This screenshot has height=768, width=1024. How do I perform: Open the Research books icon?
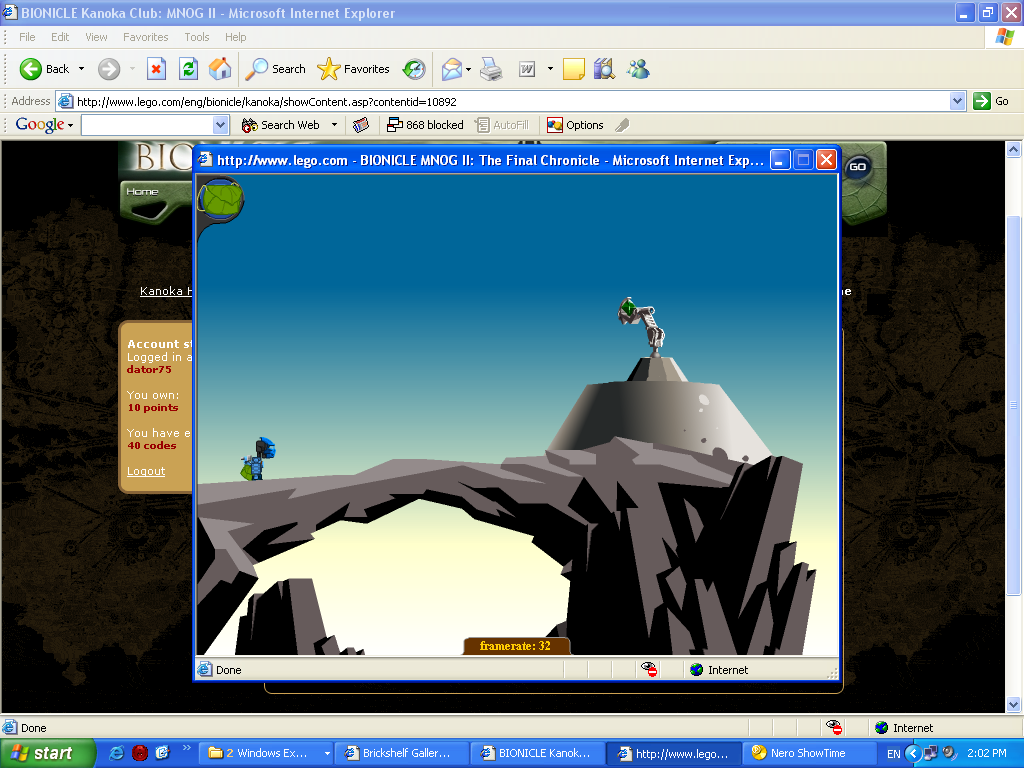click(604, 69)
